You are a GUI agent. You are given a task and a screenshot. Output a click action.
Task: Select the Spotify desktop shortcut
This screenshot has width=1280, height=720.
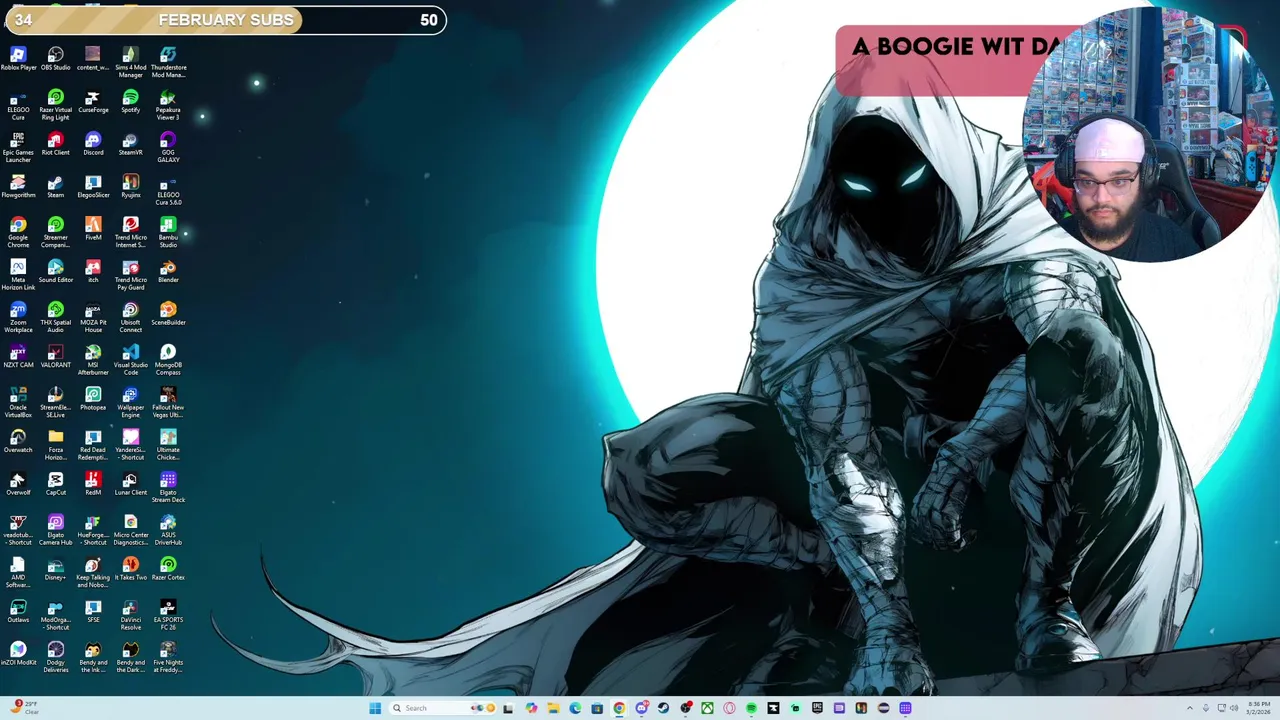[x=130, y=101]
